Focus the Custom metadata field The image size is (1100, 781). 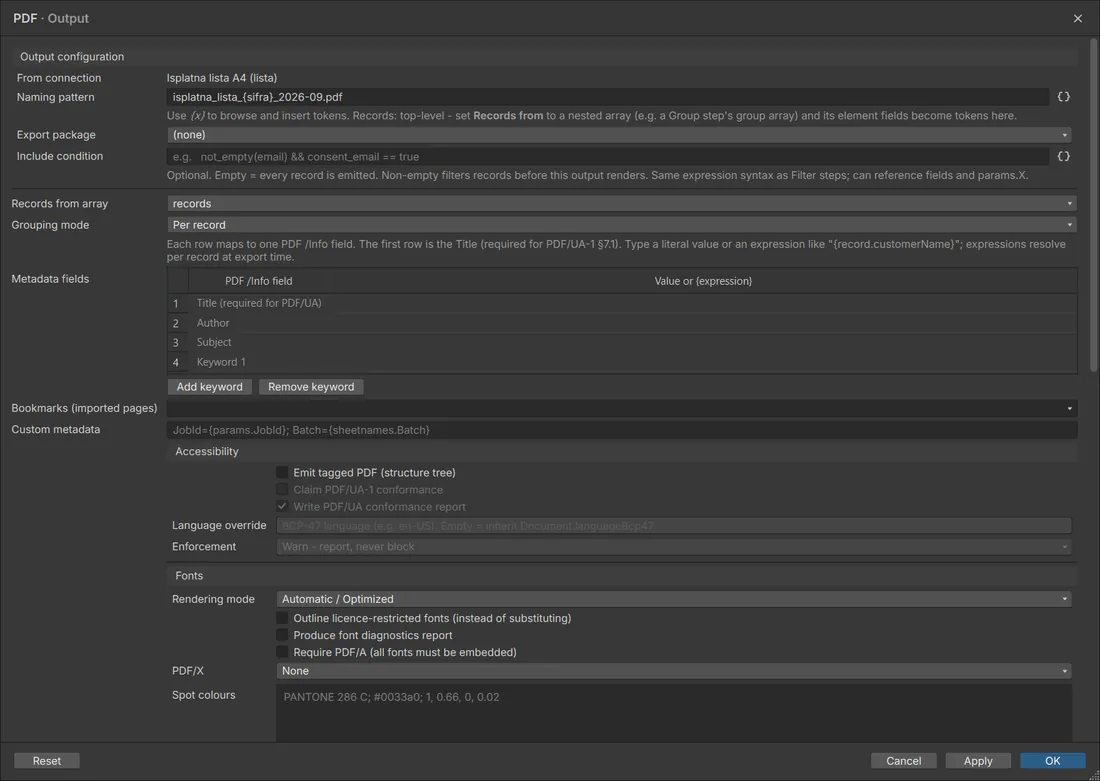click(x=622, y=429)
